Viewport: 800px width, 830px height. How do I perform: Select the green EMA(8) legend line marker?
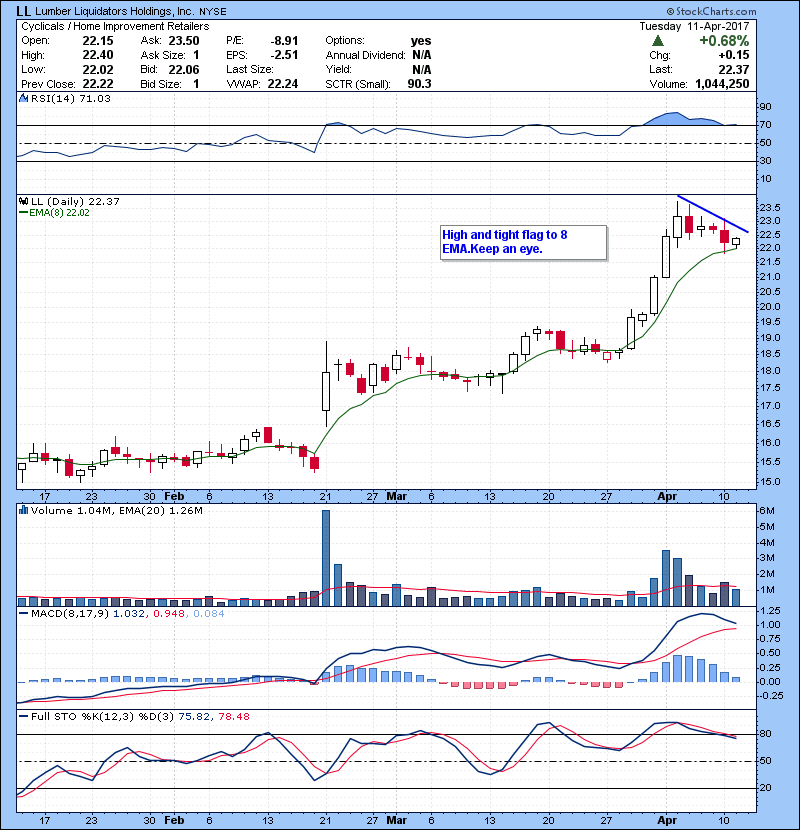[23, 213]
